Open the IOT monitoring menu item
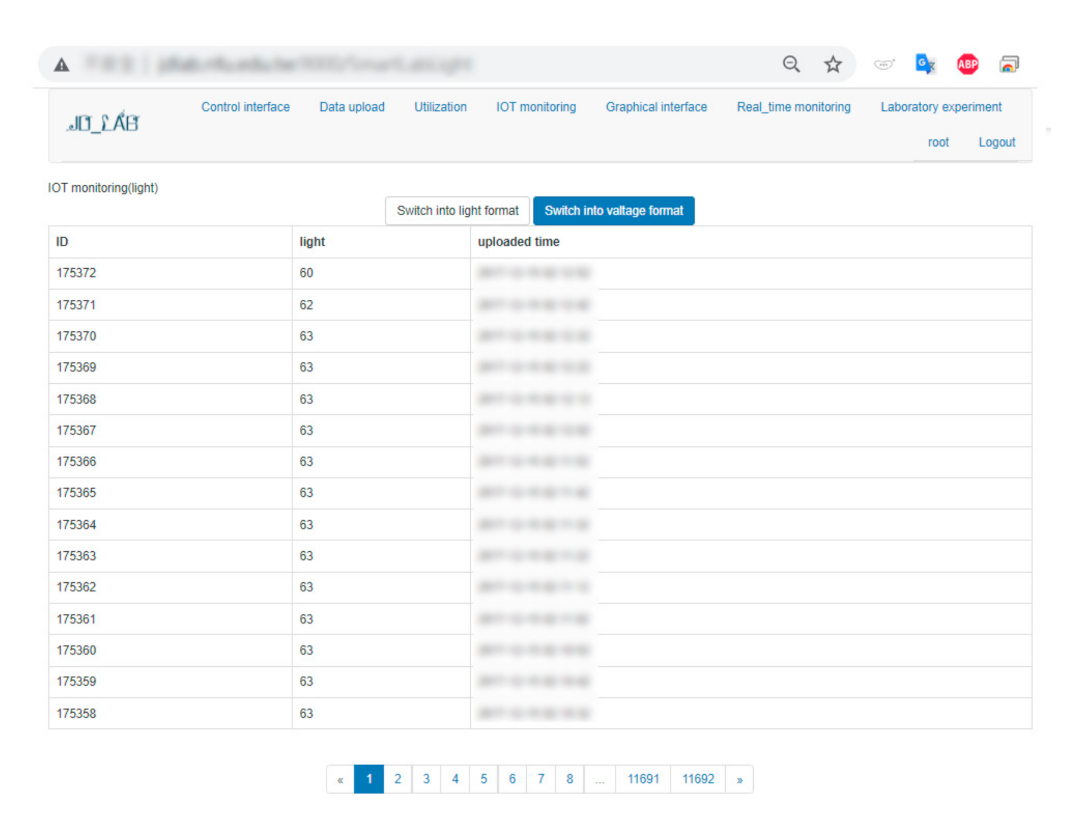Image resolution: width=1088 pixels, height=828 pixels. 536,107
